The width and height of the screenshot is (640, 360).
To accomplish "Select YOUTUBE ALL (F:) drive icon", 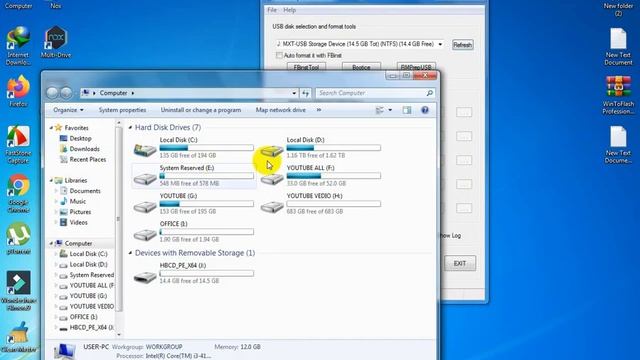I will 272,178.
